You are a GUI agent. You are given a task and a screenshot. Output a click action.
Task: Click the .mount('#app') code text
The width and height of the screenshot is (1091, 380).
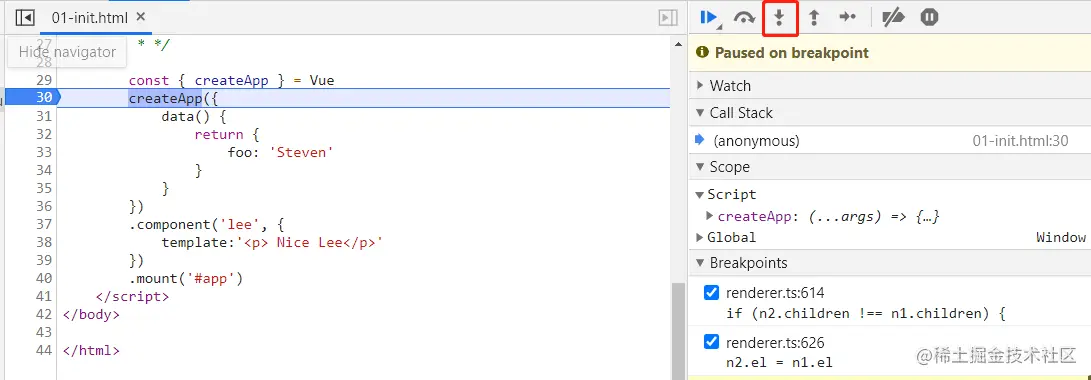point(186,278)
